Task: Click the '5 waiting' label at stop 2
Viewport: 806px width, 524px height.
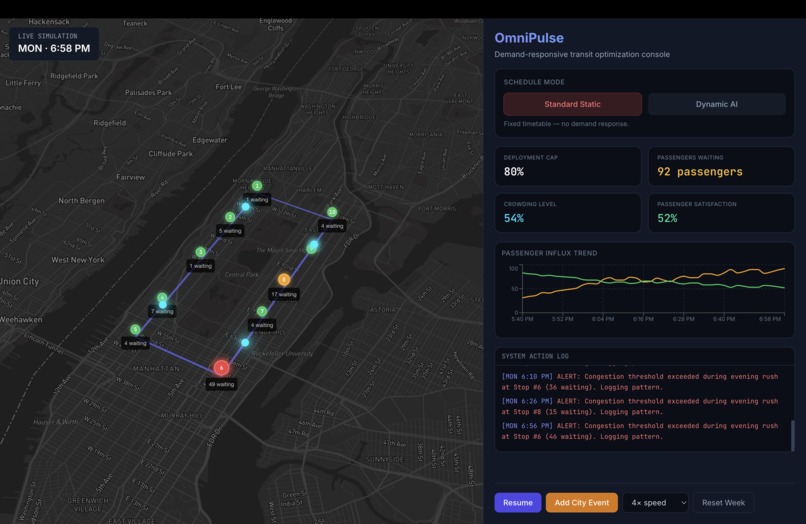Action: [x=230, y=231]
